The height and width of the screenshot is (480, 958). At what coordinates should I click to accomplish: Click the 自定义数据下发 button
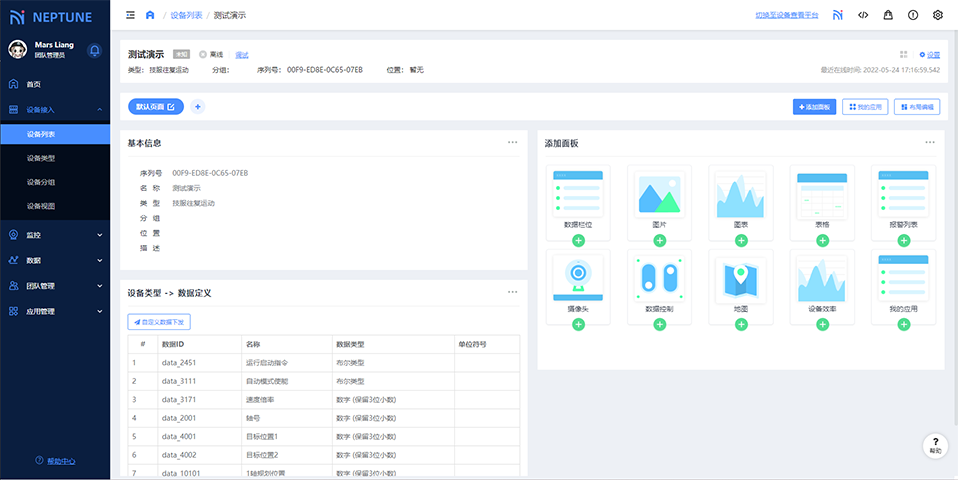tap(159, 322)
